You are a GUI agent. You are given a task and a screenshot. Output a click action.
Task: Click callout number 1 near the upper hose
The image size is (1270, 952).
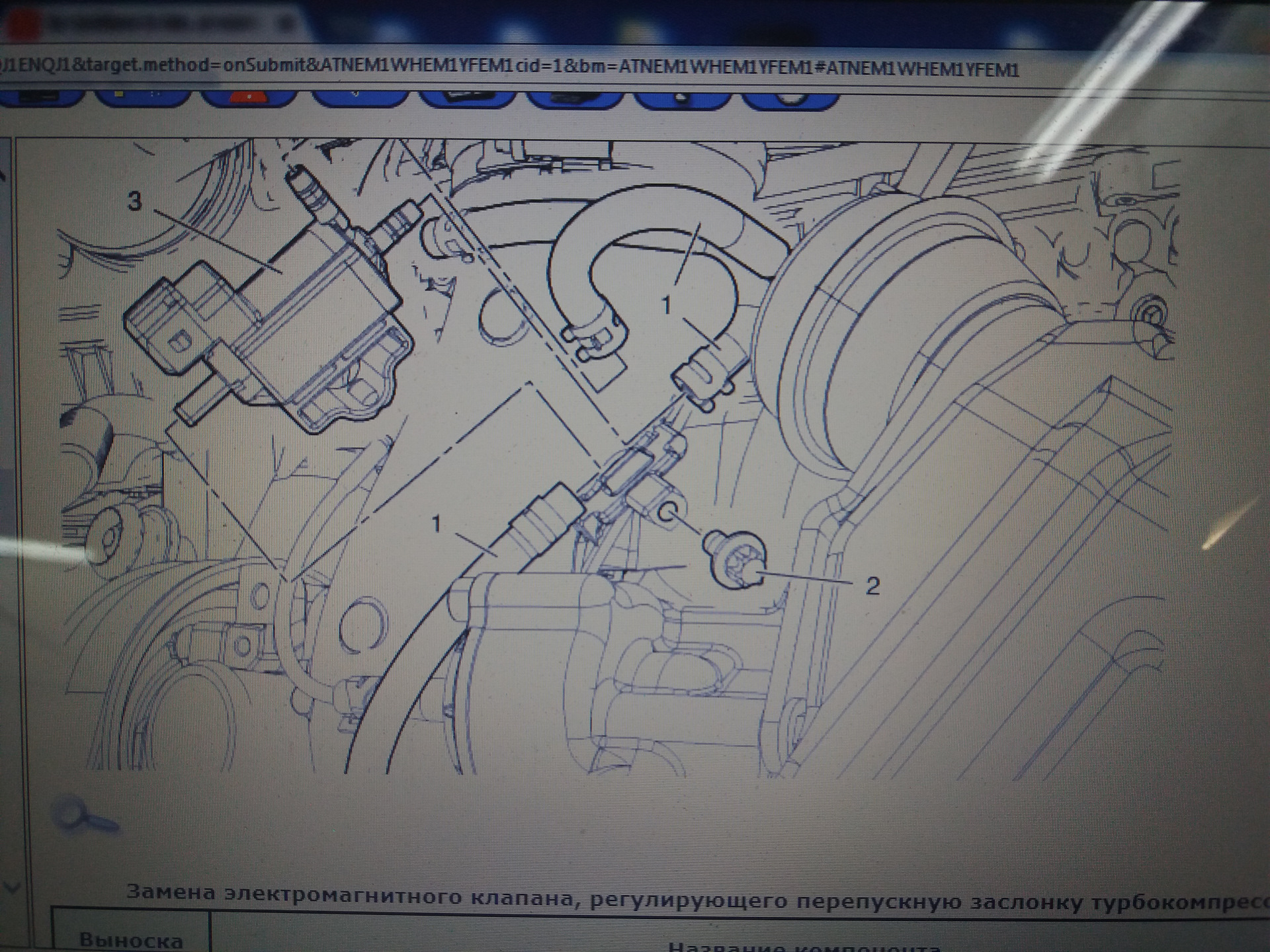tap(667, 305)
